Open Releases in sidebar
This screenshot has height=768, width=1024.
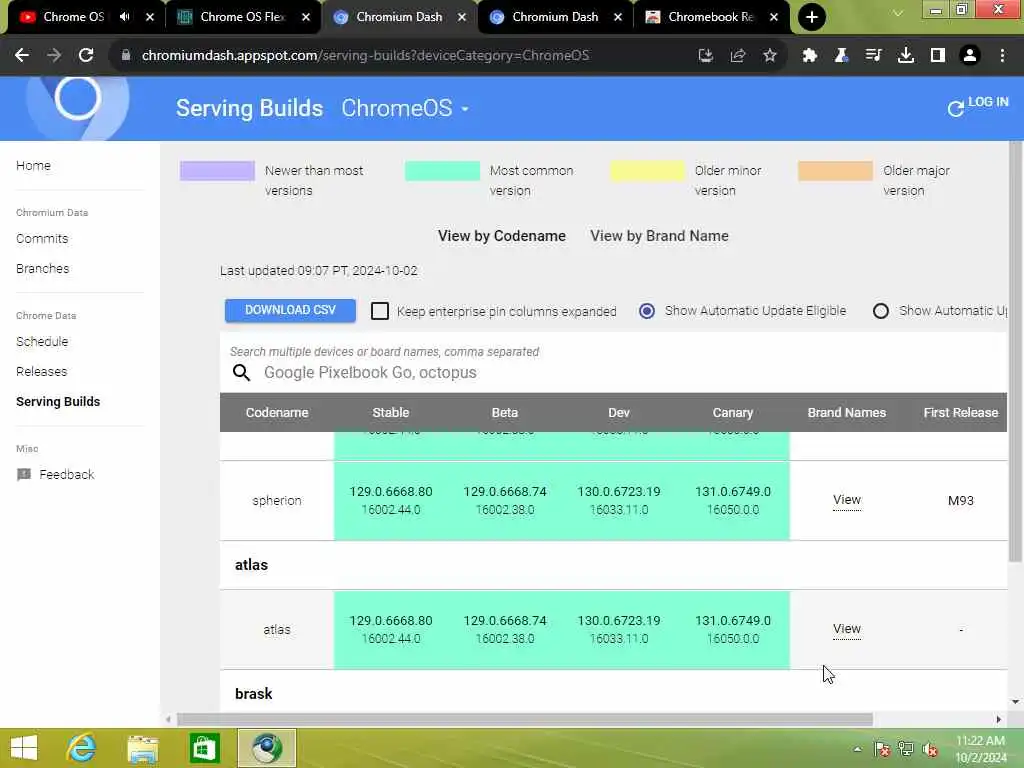(x=41, y=372)
